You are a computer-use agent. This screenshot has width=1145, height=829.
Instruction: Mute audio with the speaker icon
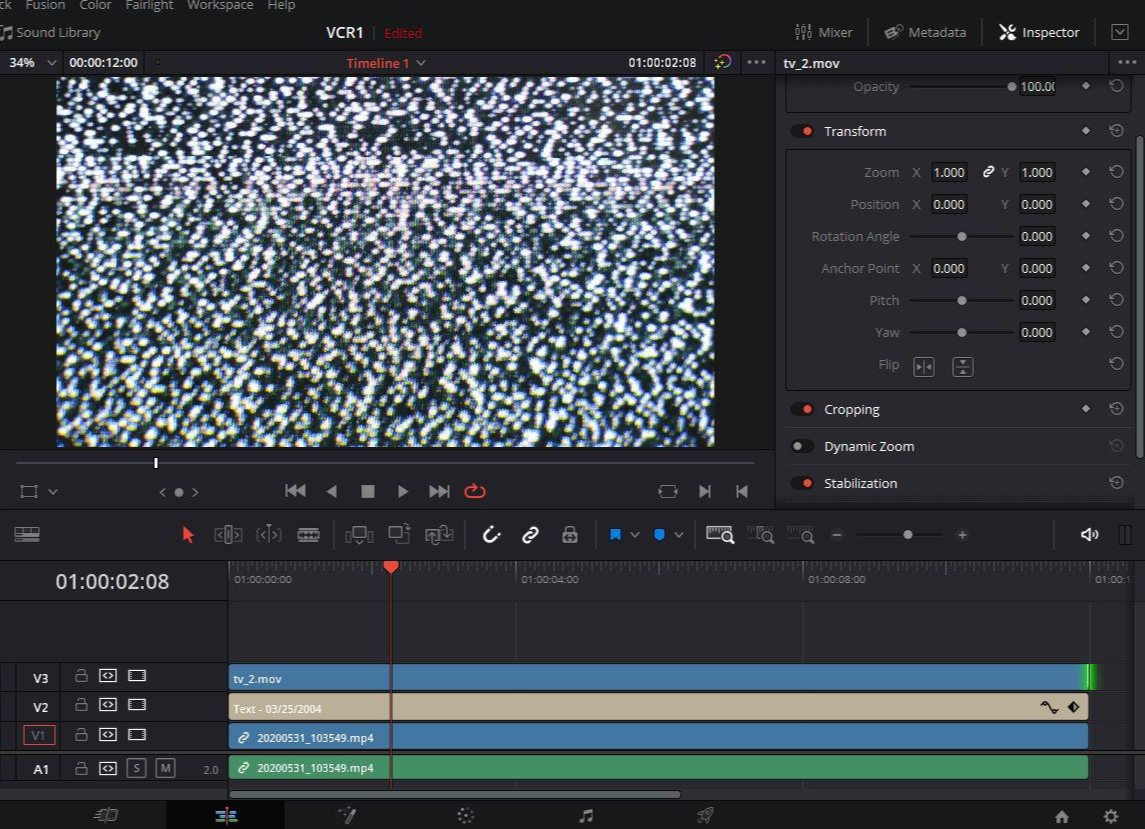[x=1089, y=535]
